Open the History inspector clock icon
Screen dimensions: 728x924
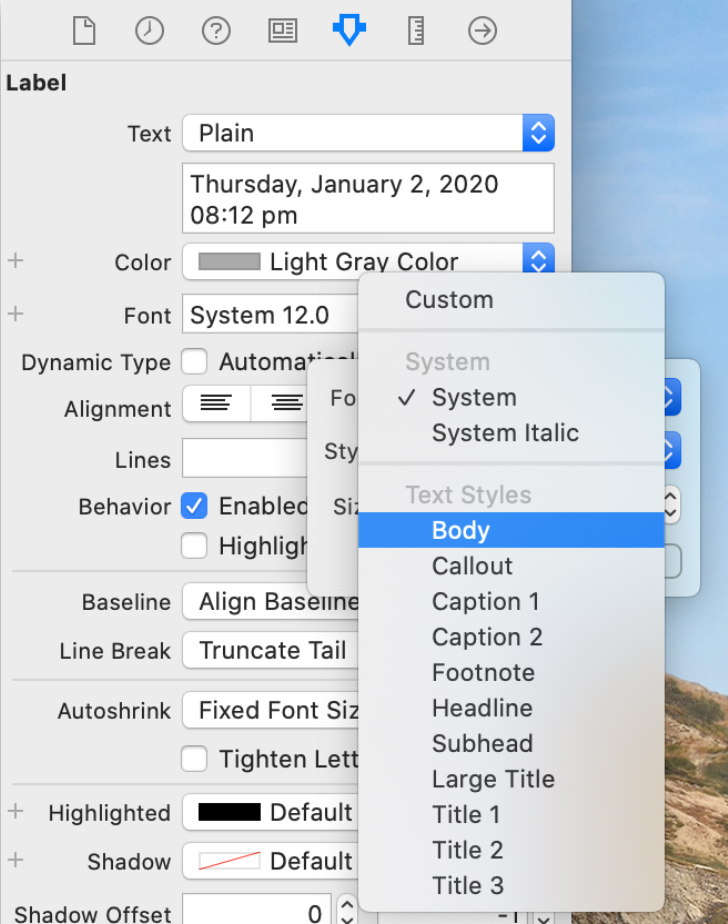149,30
